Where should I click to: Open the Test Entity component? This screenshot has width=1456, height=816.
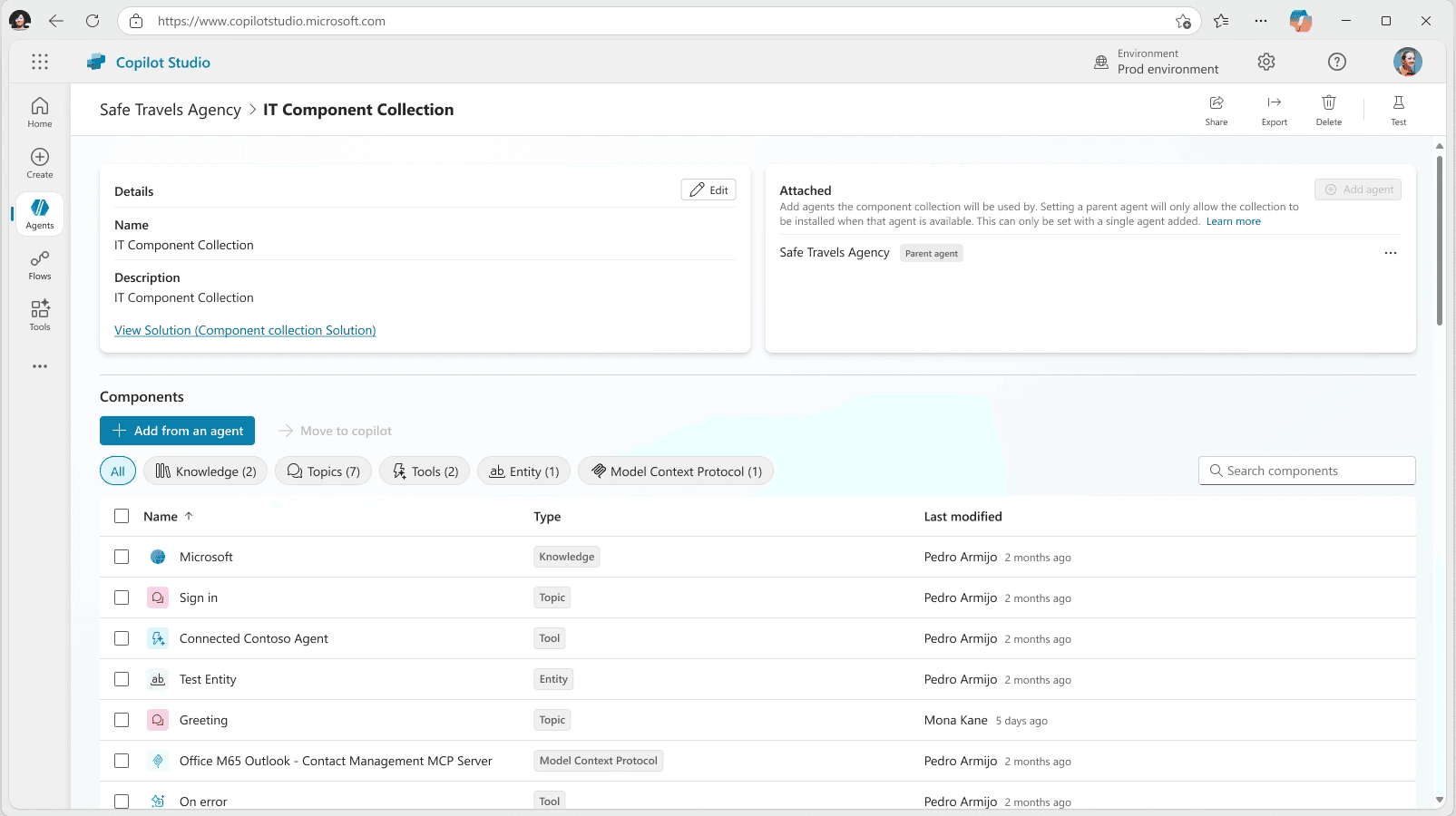208,679
